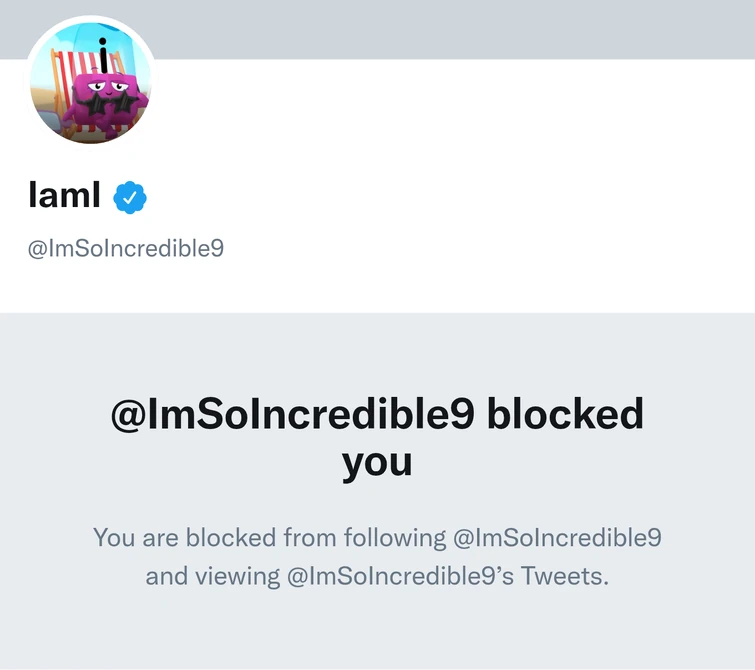
Task: Click @ImSoIncredible9 in the bold heading
Action: coord(292,416)
